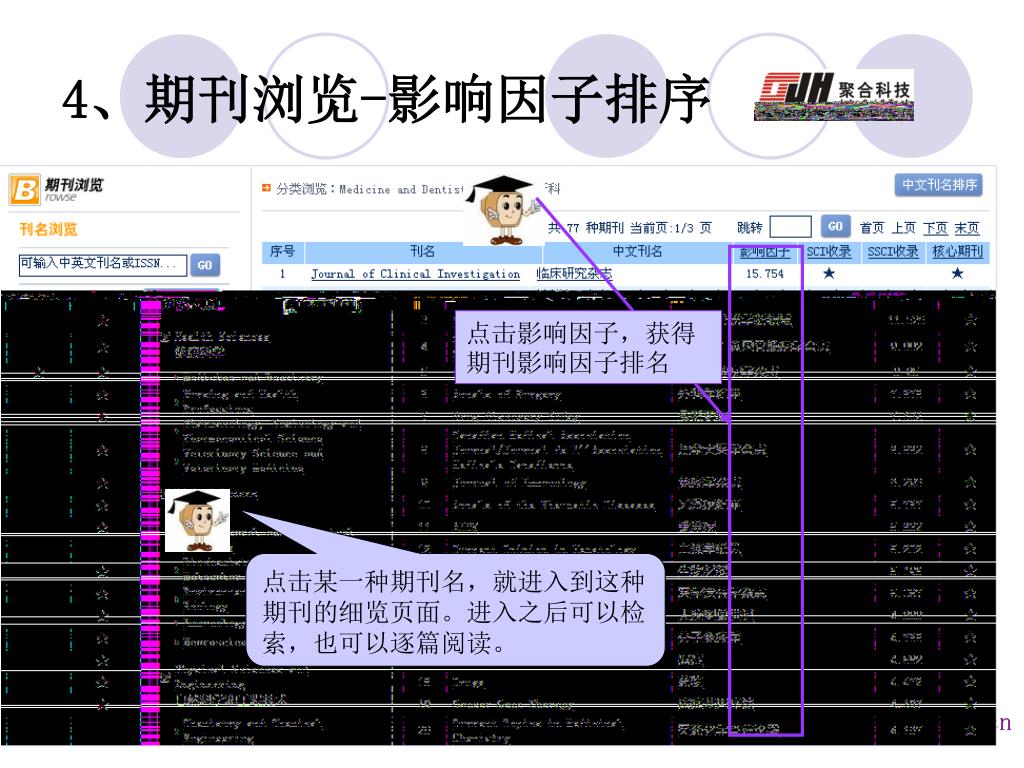Click the 核心期刊 column header

point(957,252)
